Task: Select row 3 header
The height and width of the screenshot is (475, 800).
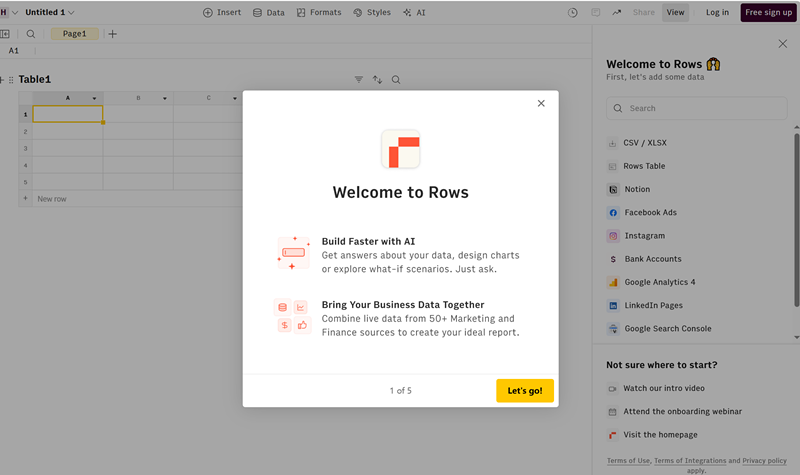Action: [x=26, y=148]
